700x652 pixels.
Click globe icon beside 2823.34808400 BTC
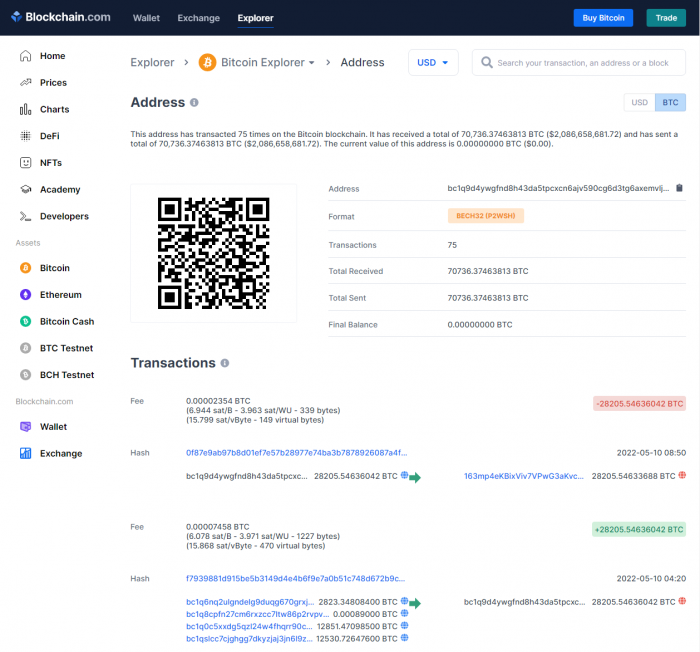(x=404, y=601)
